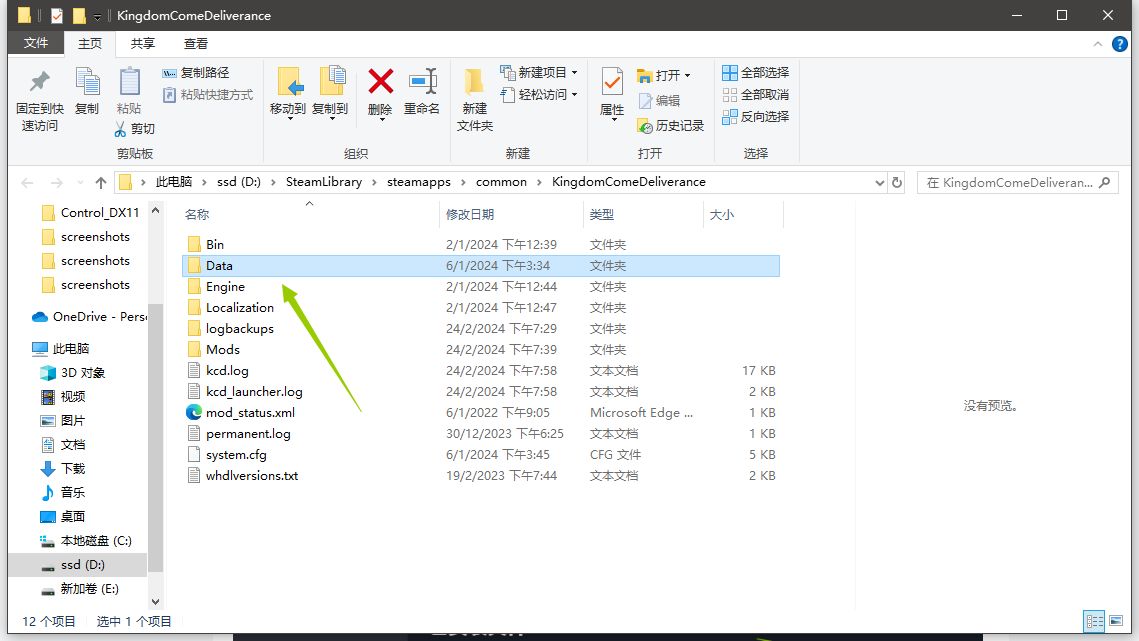Image resolution: width=1139 pixels, height=641 pixels.
Task: Click the Edit (编辑) button
Action: pos(659,100)
